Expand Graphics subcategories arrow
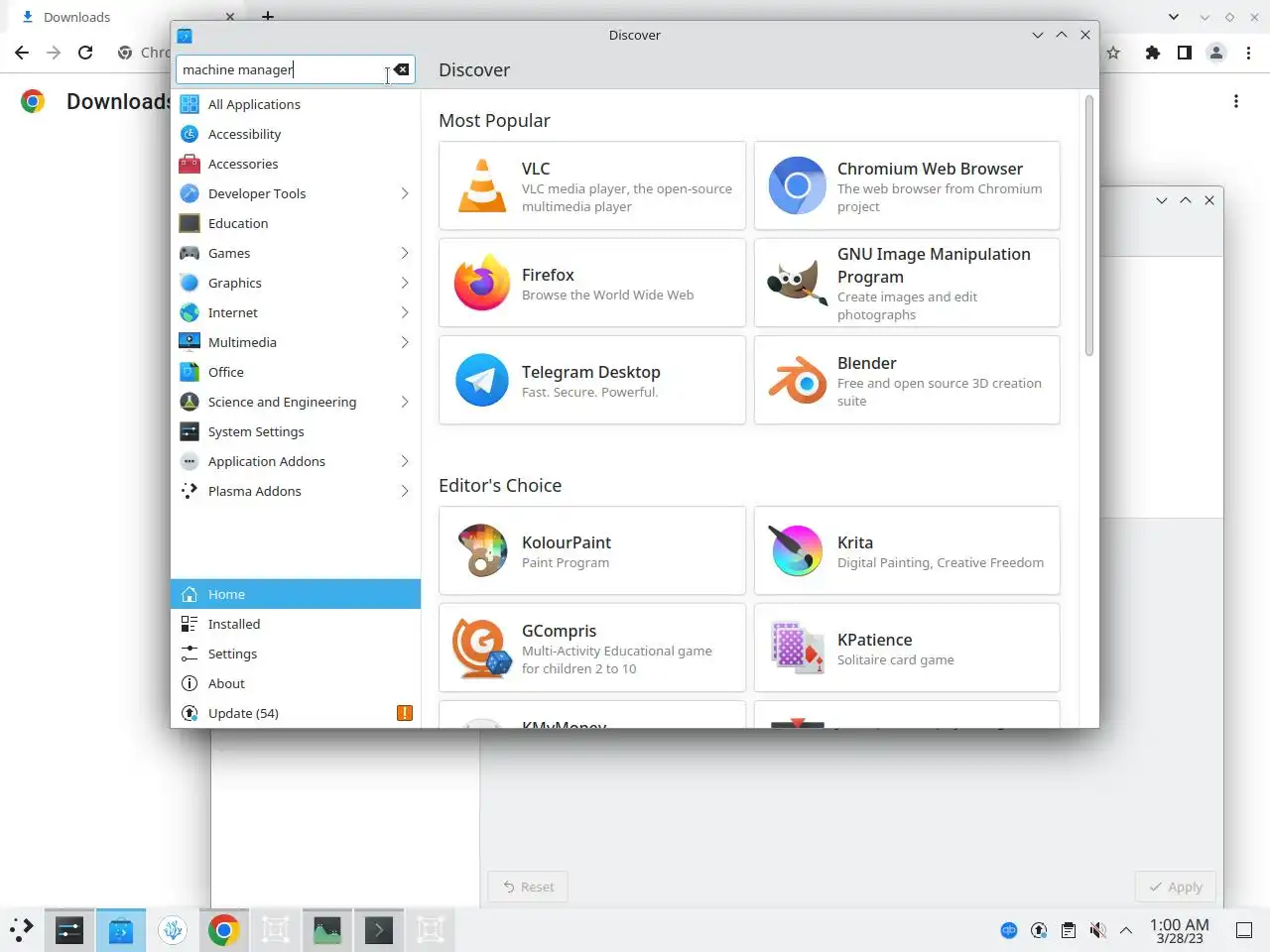The image size is (1270, 952). click(x=405, y=283)
